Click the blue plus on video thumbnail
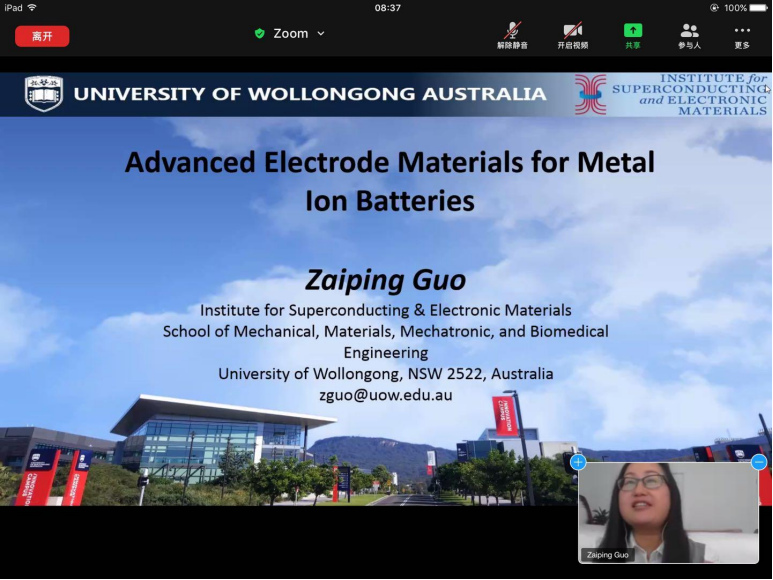Viewport: 773px width, 580px height. click(578, 462)
